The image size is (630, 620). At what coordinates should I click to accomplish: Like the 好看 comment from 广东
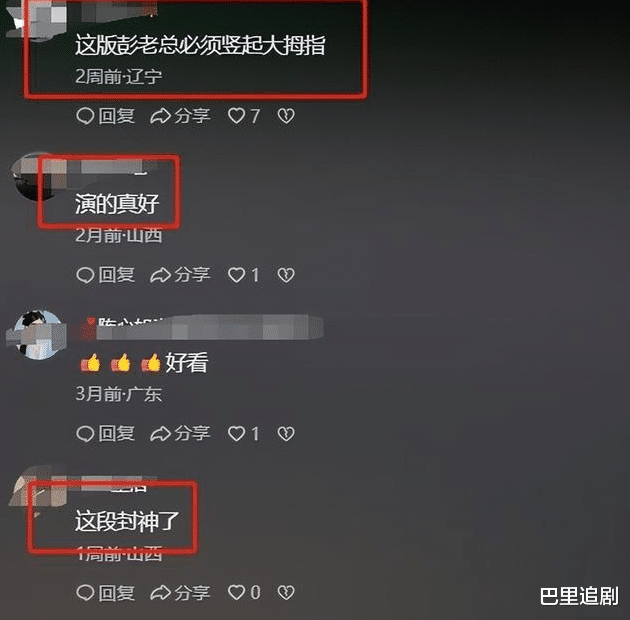click(244, 434)
